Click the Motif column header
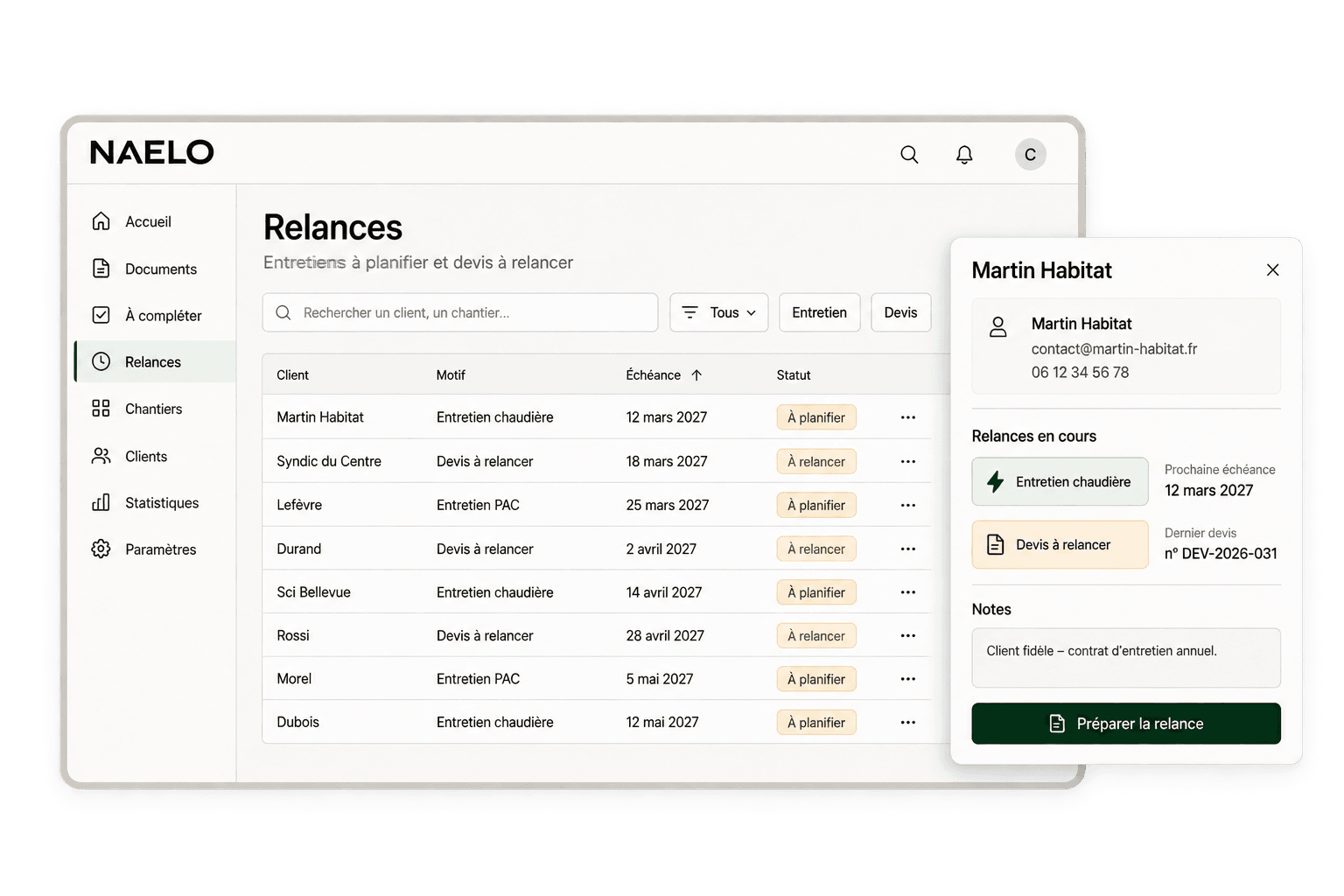The width and height of the screenshot is (1344, 896). (x=451, y=375)
